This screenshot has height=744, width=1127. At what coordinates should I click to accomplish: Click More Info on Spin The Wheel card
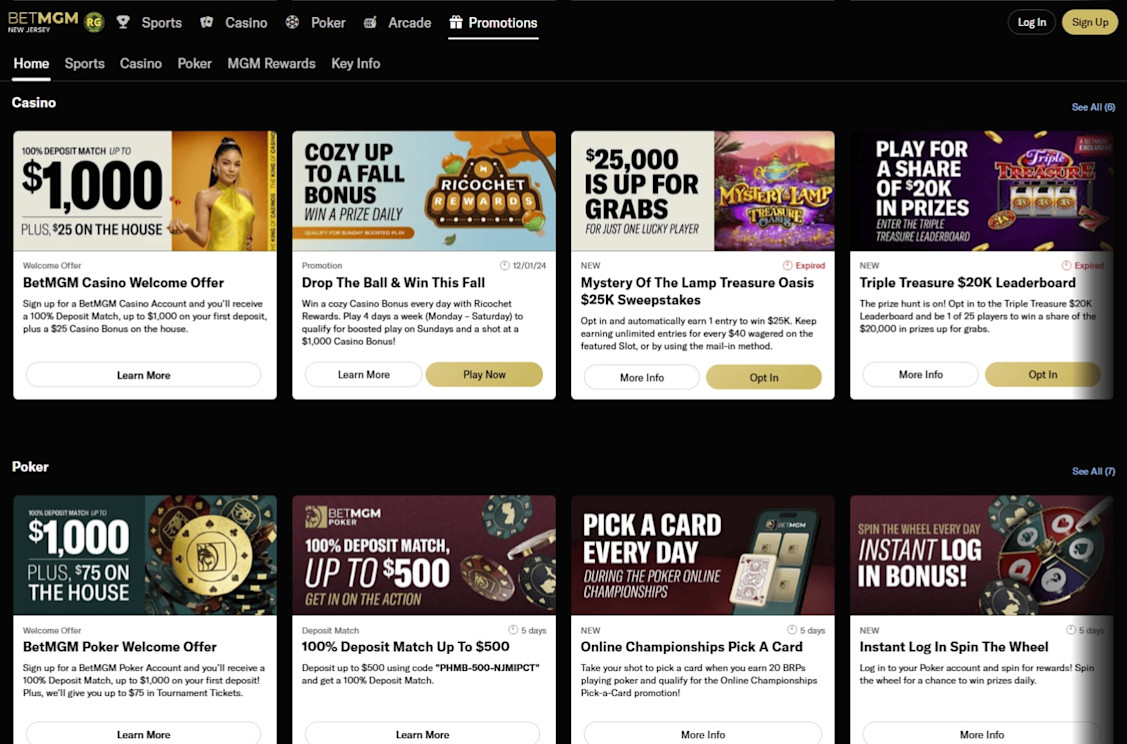point(982,734)
